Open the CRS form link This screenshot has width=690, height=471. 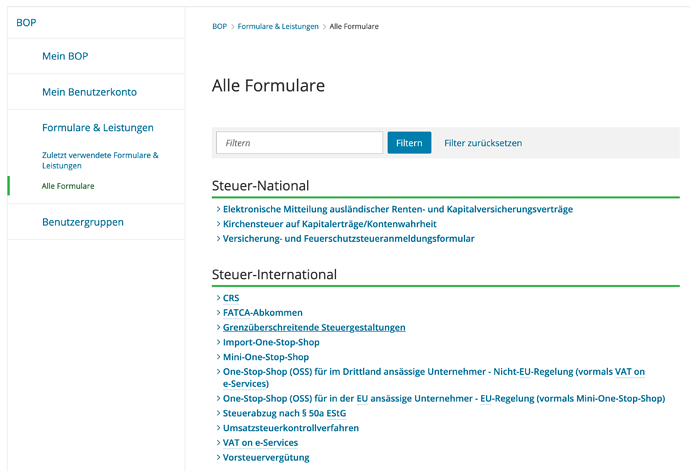tap(231, 298)
